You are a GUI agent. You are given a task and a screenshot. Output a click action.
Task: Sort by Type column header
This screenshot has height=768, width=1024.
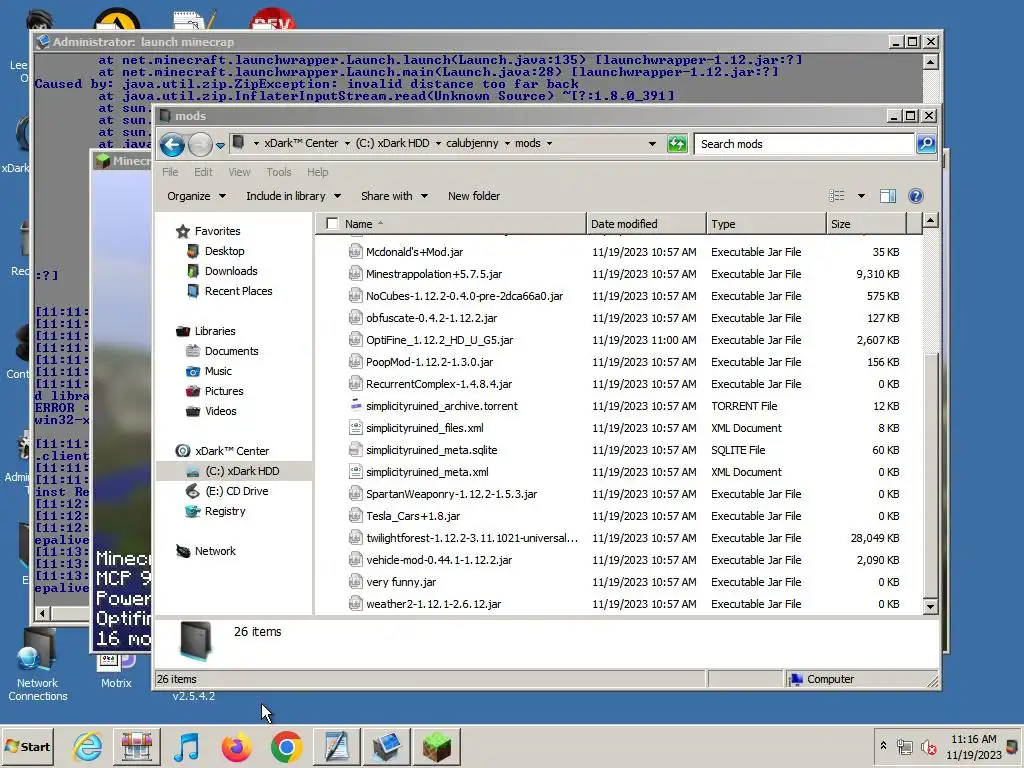766,223
